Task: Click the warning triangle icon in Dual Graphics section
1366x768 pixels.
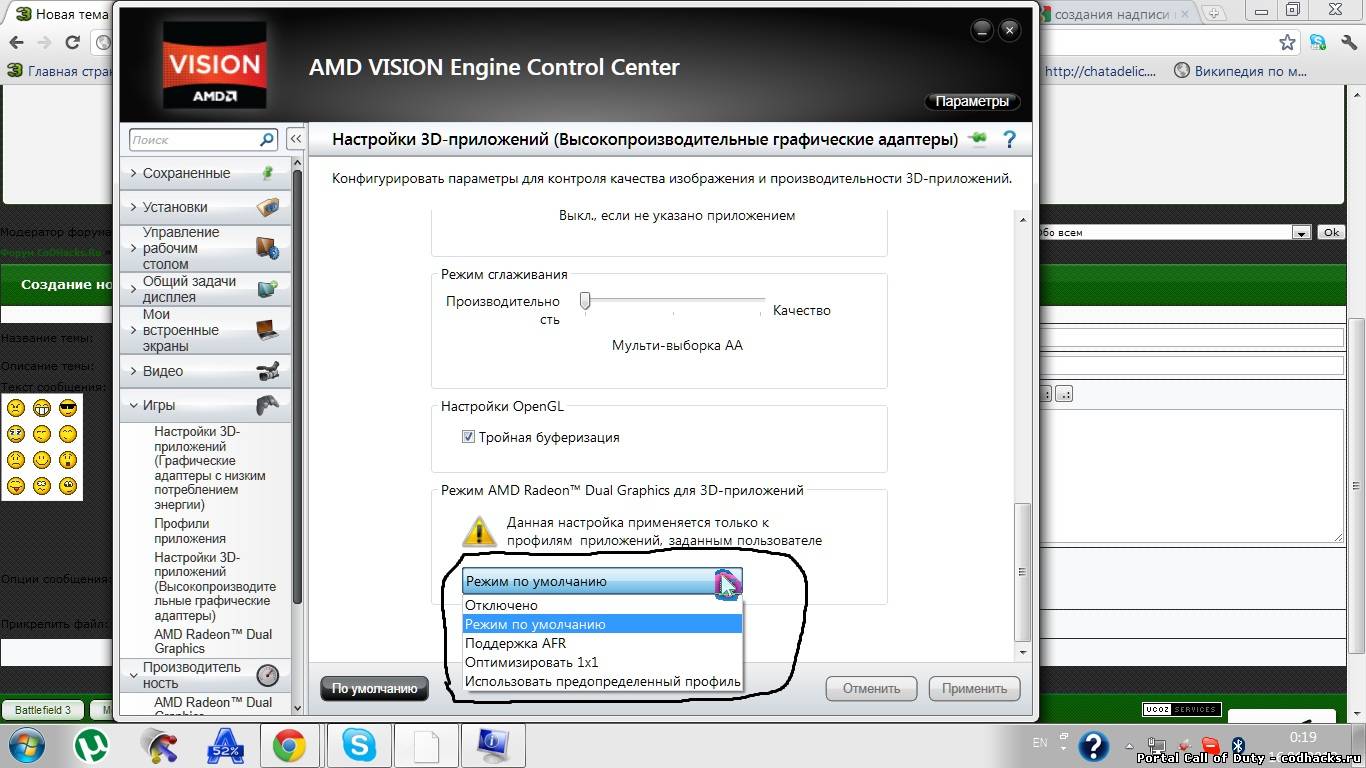Action: point(479,530)
